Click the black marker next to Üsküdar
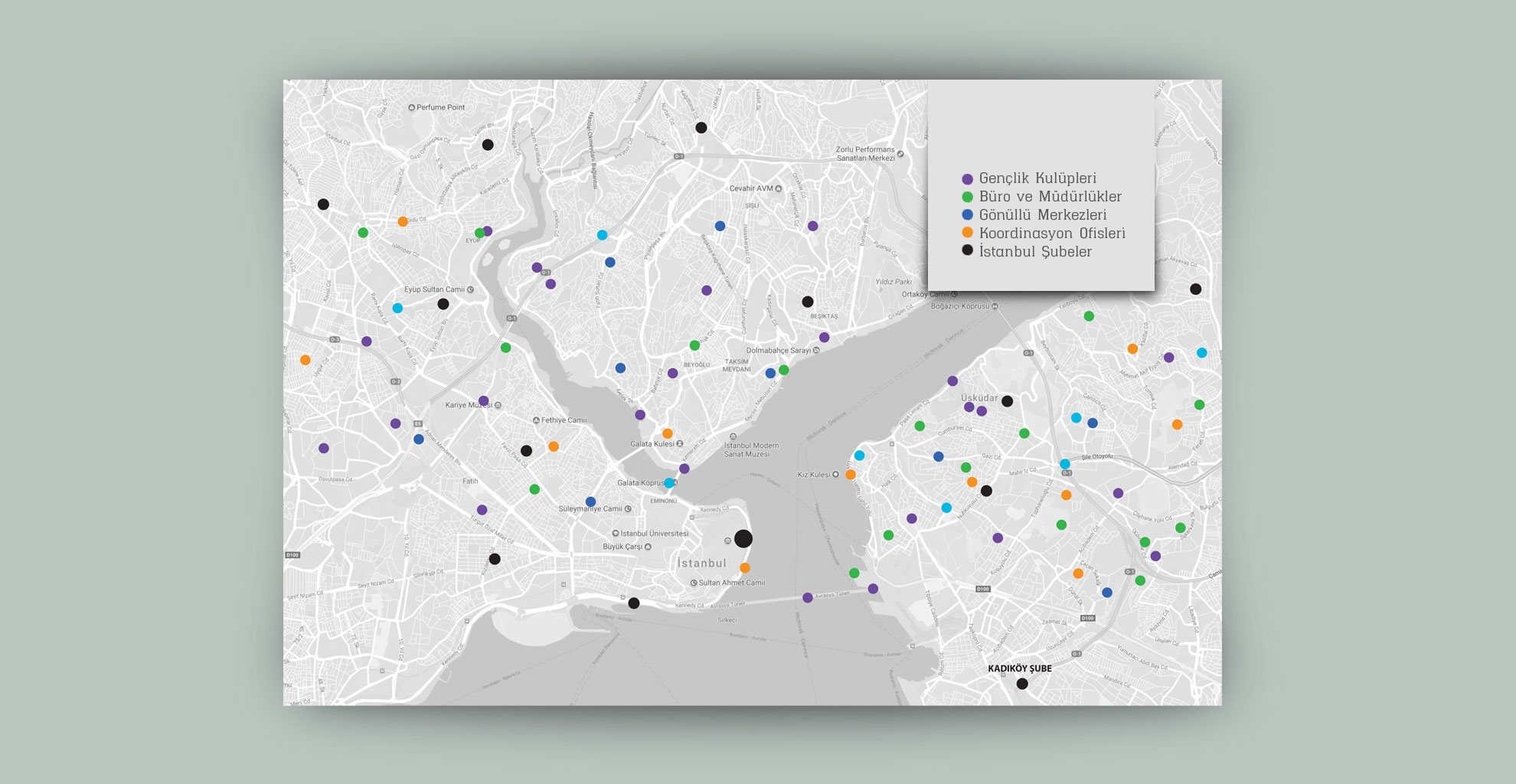The image size is (1516, 784). click(x=1007, y=401)
